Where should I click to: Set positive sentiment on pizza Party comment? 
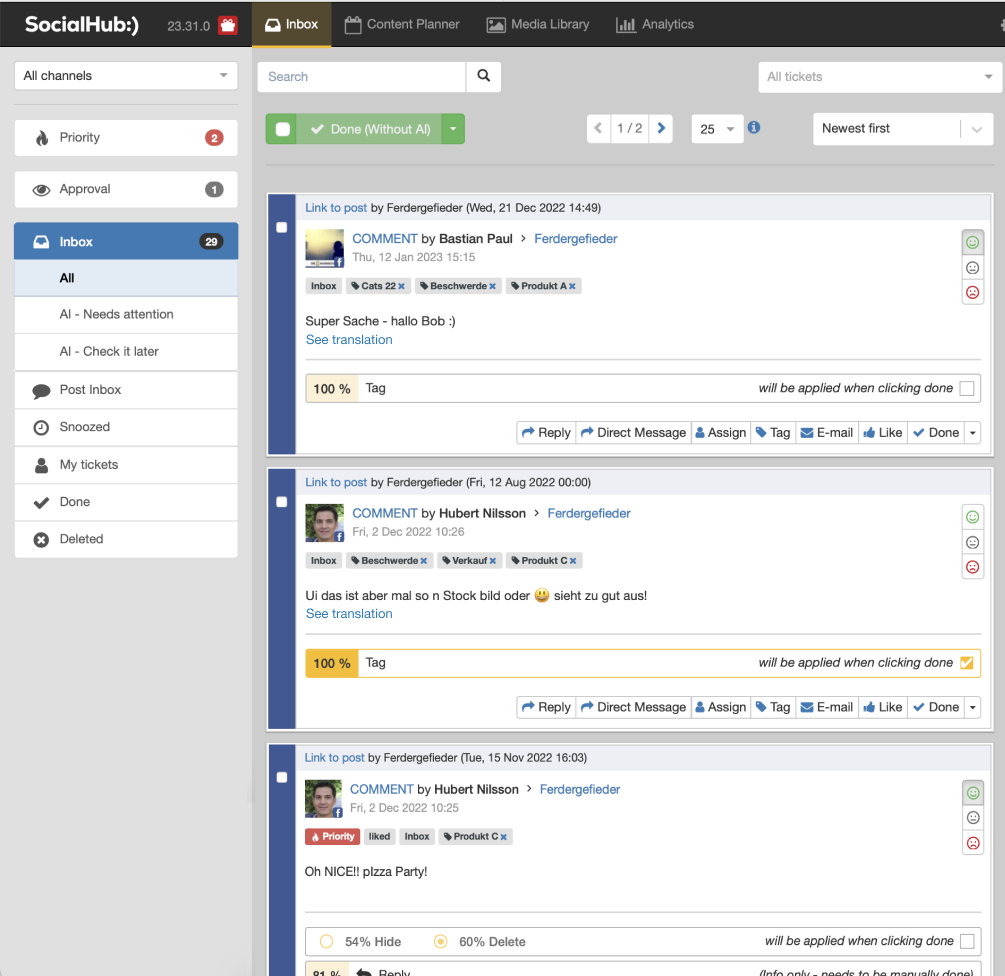973,793
